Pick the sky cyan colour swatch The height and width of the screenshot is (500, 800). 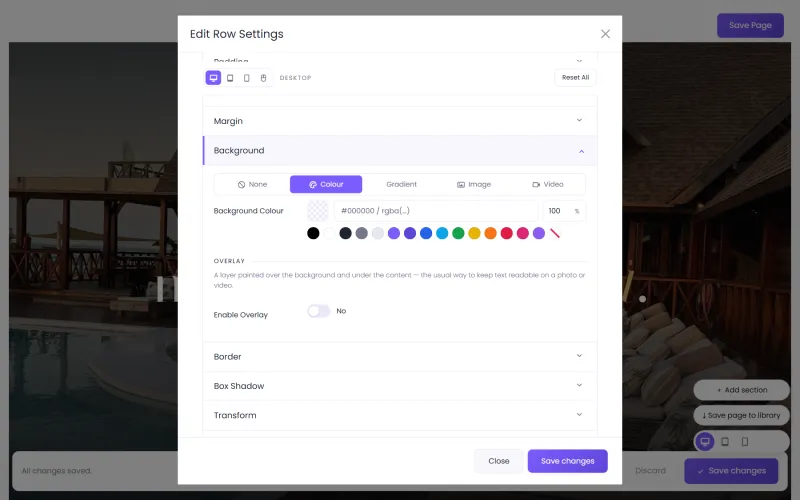tap(442, 233)
